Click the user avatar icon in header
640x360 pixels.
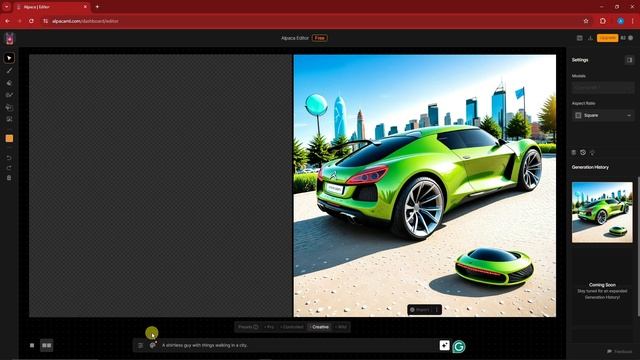pyautogui.click(x=631, y=38)
